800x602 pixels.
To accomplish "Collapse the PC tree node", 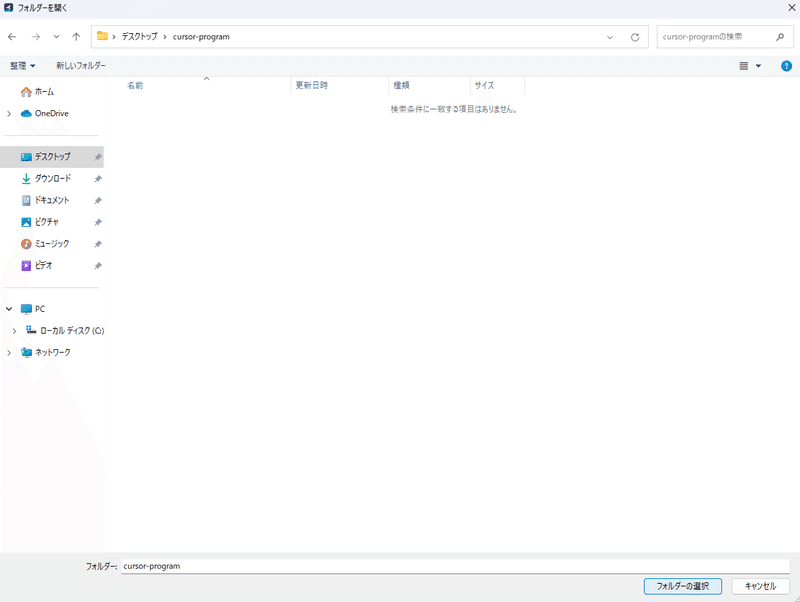I will [9, 309].
